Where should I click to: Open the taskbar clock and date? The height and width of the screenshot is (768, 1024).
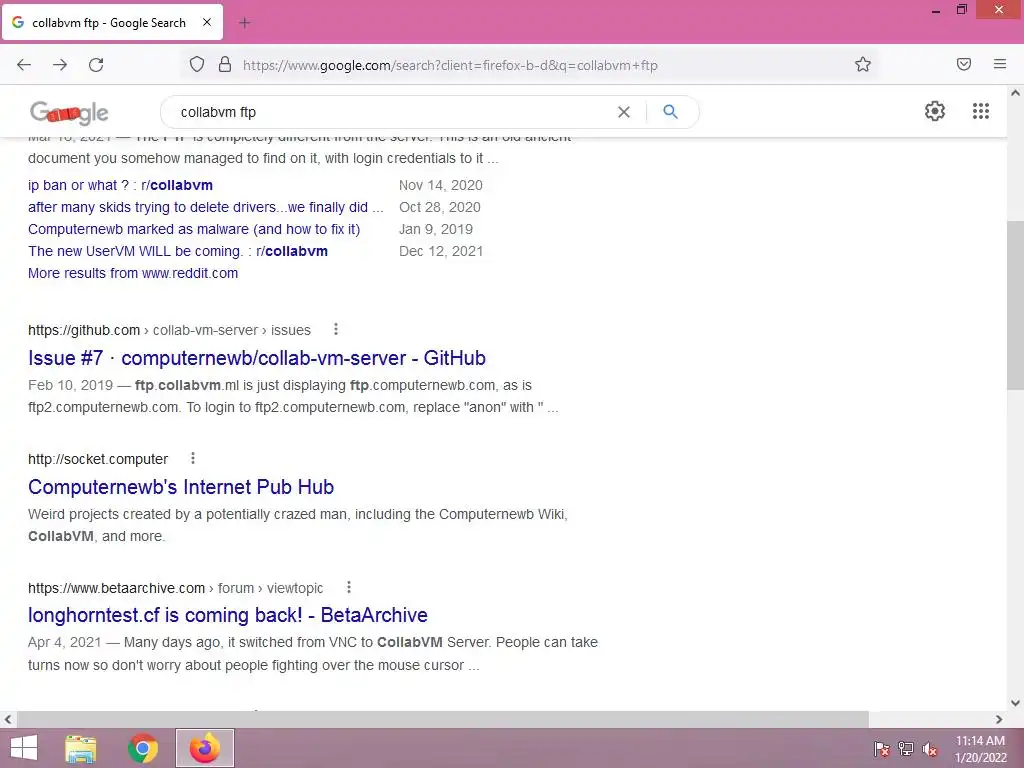[980, 749]
